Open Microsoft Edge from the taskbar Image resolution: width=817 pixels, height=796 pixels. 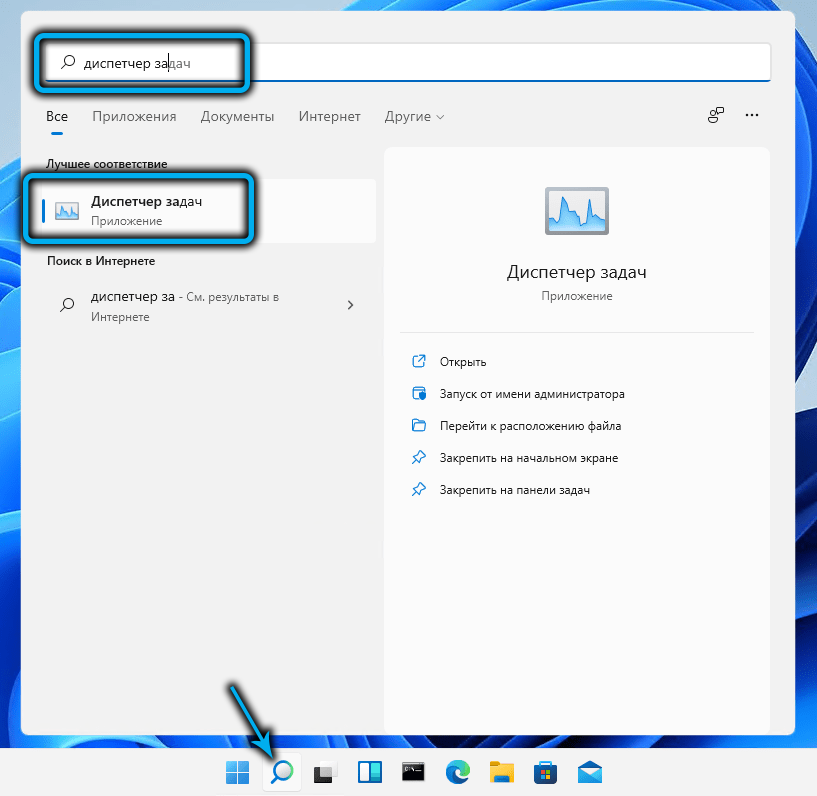point(458,772)
